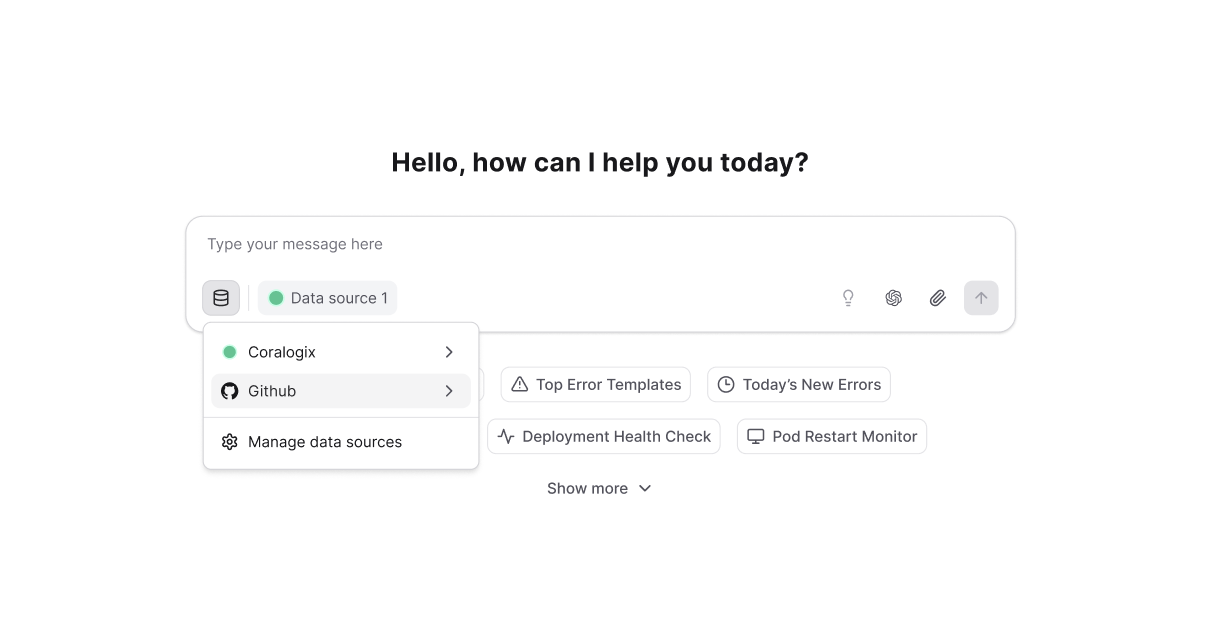Open the data source selector database icon

pyautogui.click(x=220, y=297)
